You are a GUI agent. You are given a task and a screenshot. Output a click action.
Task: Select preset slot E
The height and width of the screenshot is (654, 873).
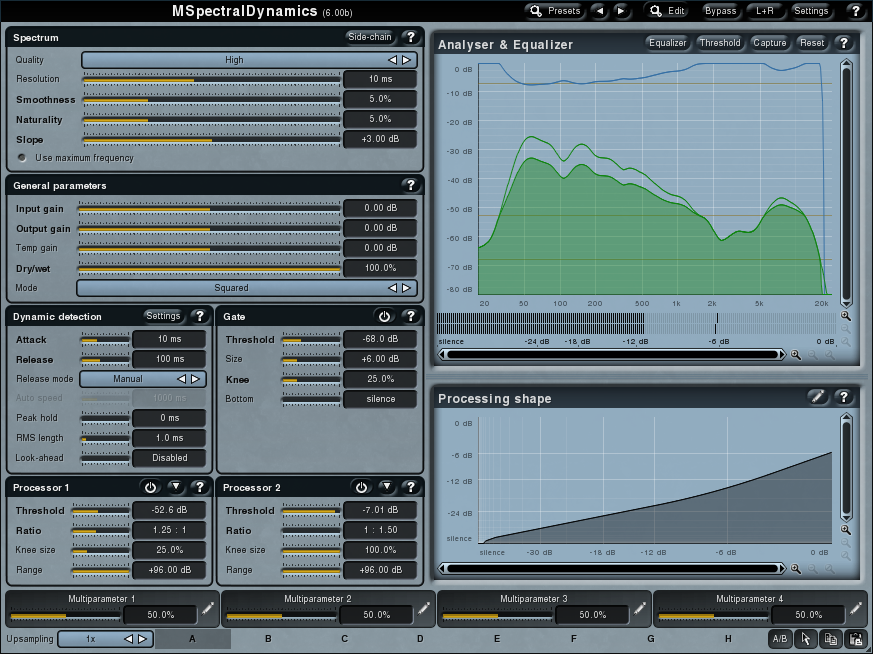497,639
